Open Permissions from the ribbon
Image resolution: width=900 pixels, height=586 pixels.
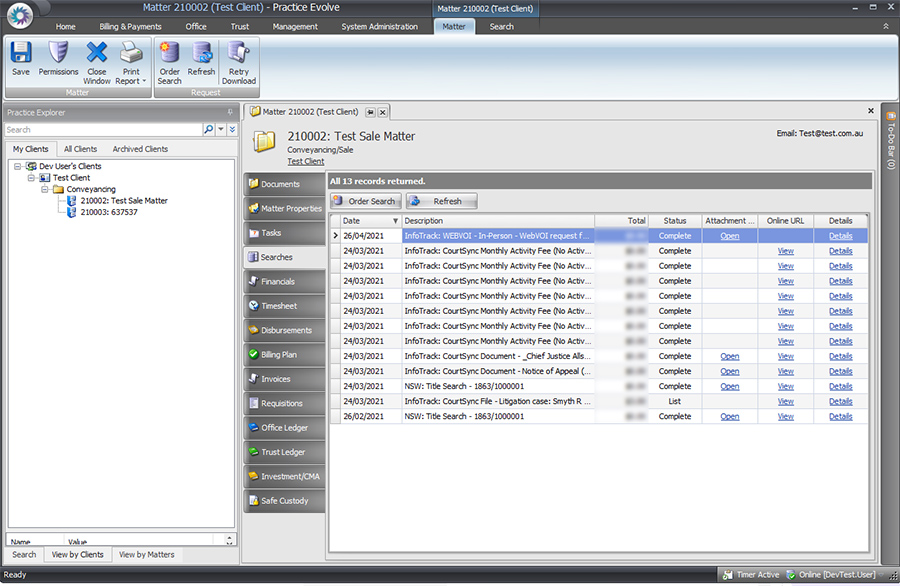[x=58, y=59]
